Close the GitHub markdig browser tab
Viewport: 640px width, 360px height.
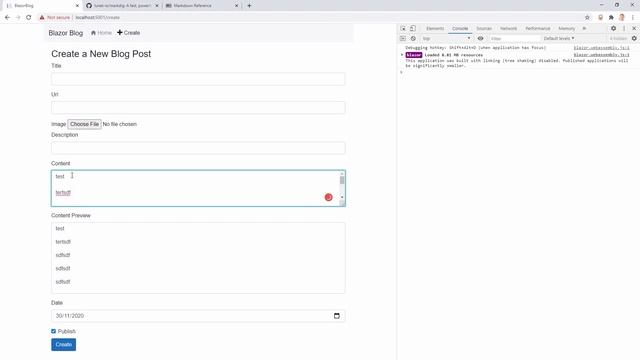[157, 6]
